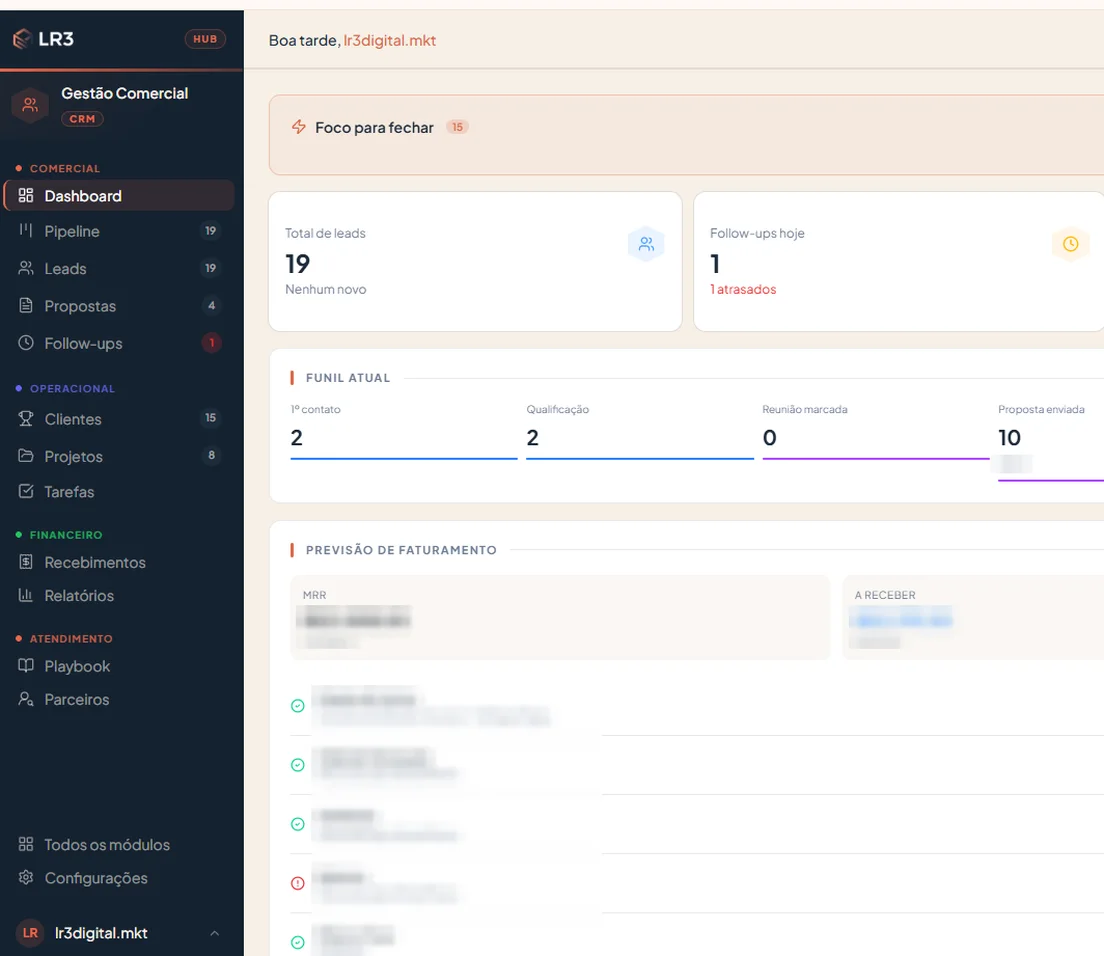The width and height of the screenshot is (1104, 956).
Task: Click the Clientes count badge 15
Action: pos(211,418)
